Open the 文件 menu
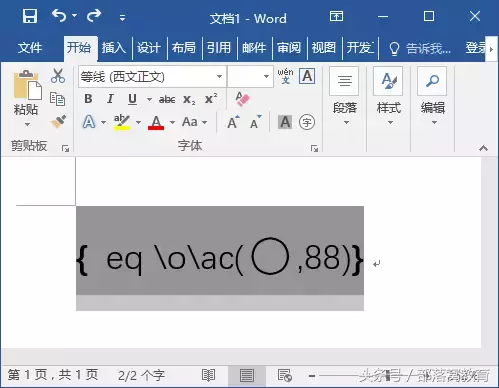 point(30,48)
